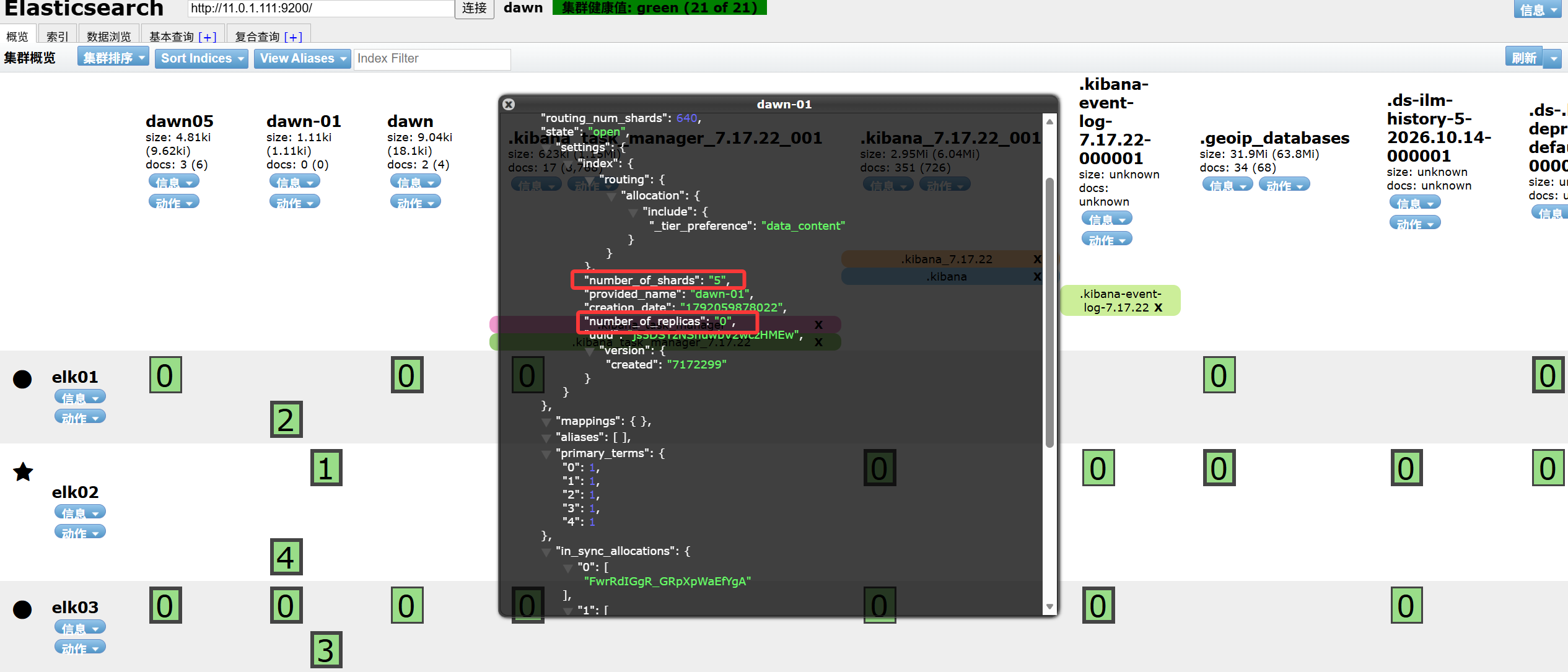1568x672 pixels.
Task: Open the elk01 信息 dropdown
Action: point(80,397)
